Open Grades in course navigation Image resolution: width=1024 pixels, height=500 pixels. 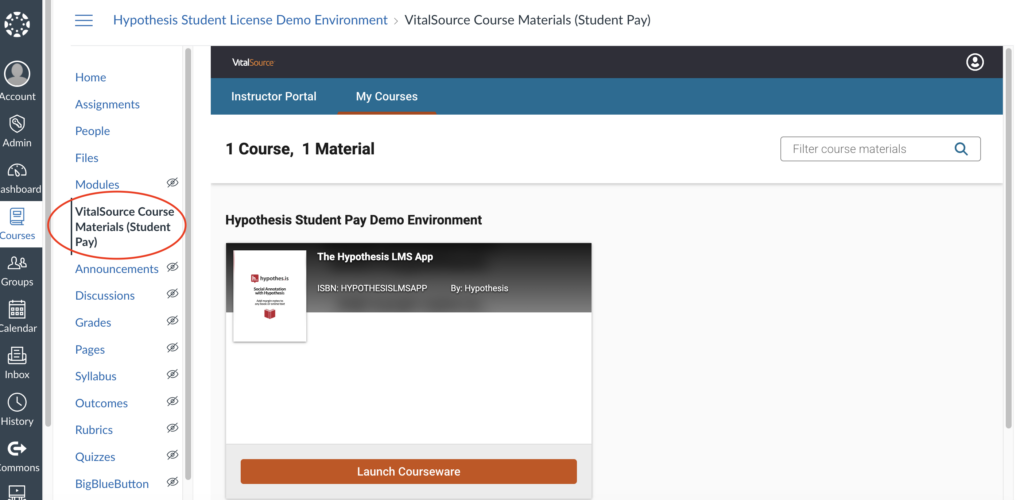[93, 322]
